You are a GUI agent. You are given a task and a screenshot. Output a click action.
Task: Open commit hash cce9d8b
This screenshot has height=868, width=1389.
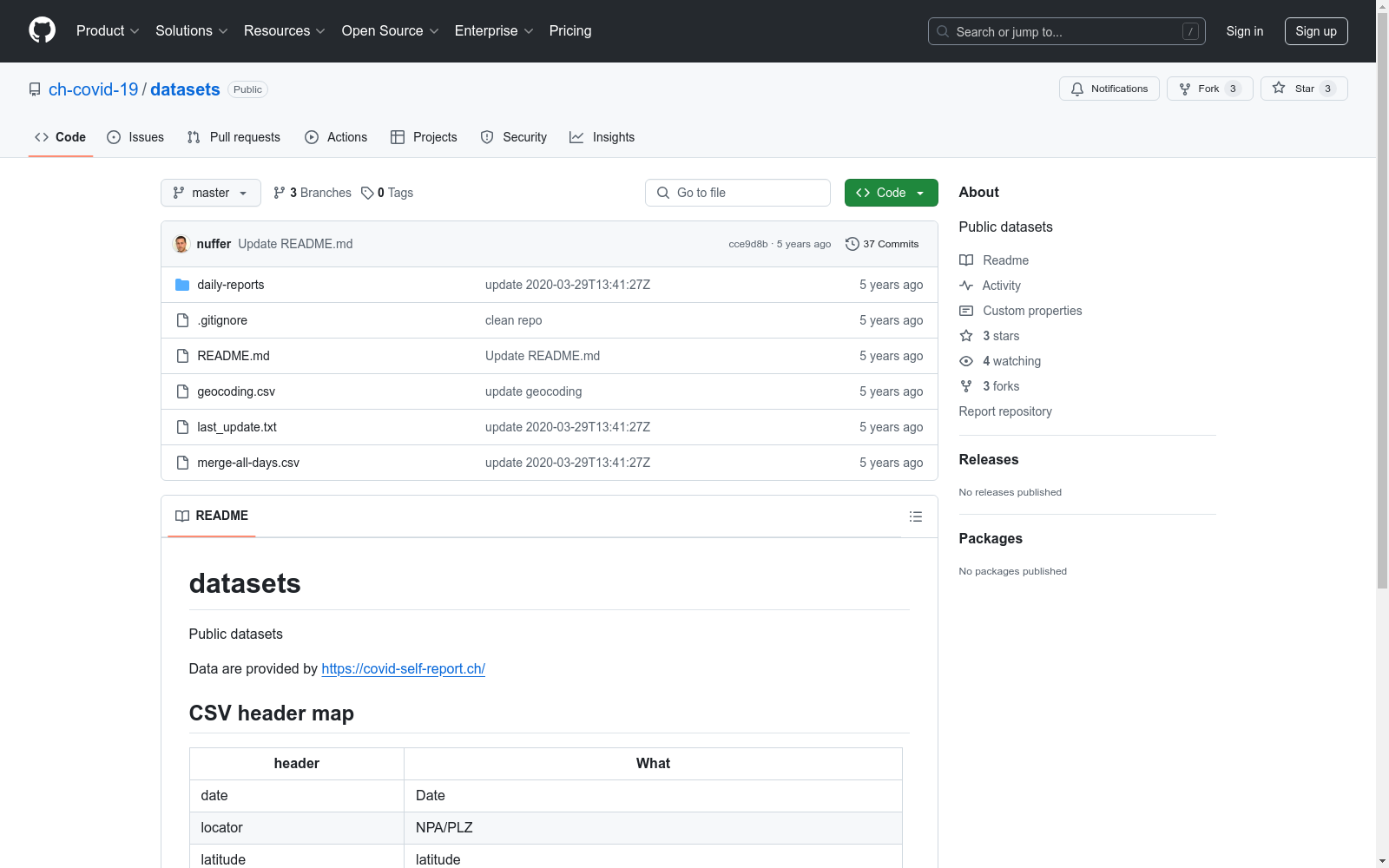[748, 244]
